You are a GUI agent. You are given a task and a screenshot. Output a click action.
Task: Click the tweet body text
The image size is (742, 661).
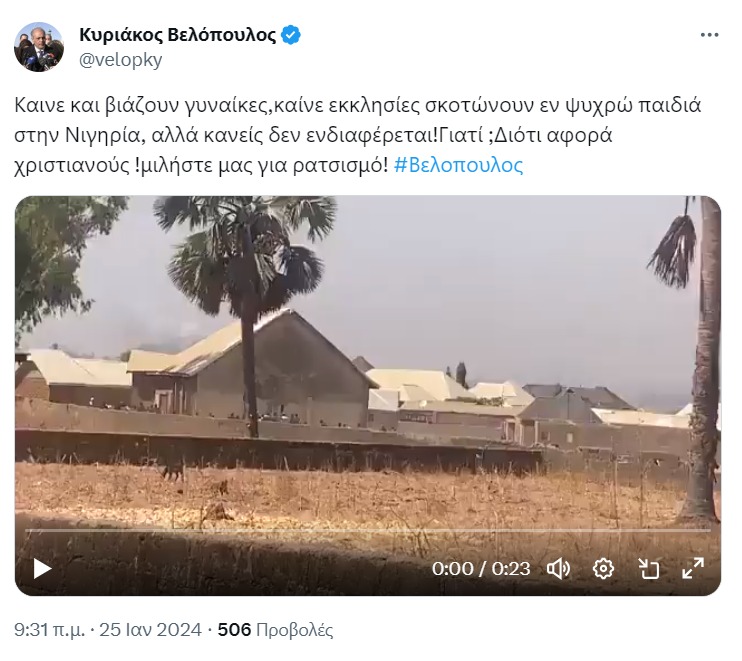tap(357, 135)
